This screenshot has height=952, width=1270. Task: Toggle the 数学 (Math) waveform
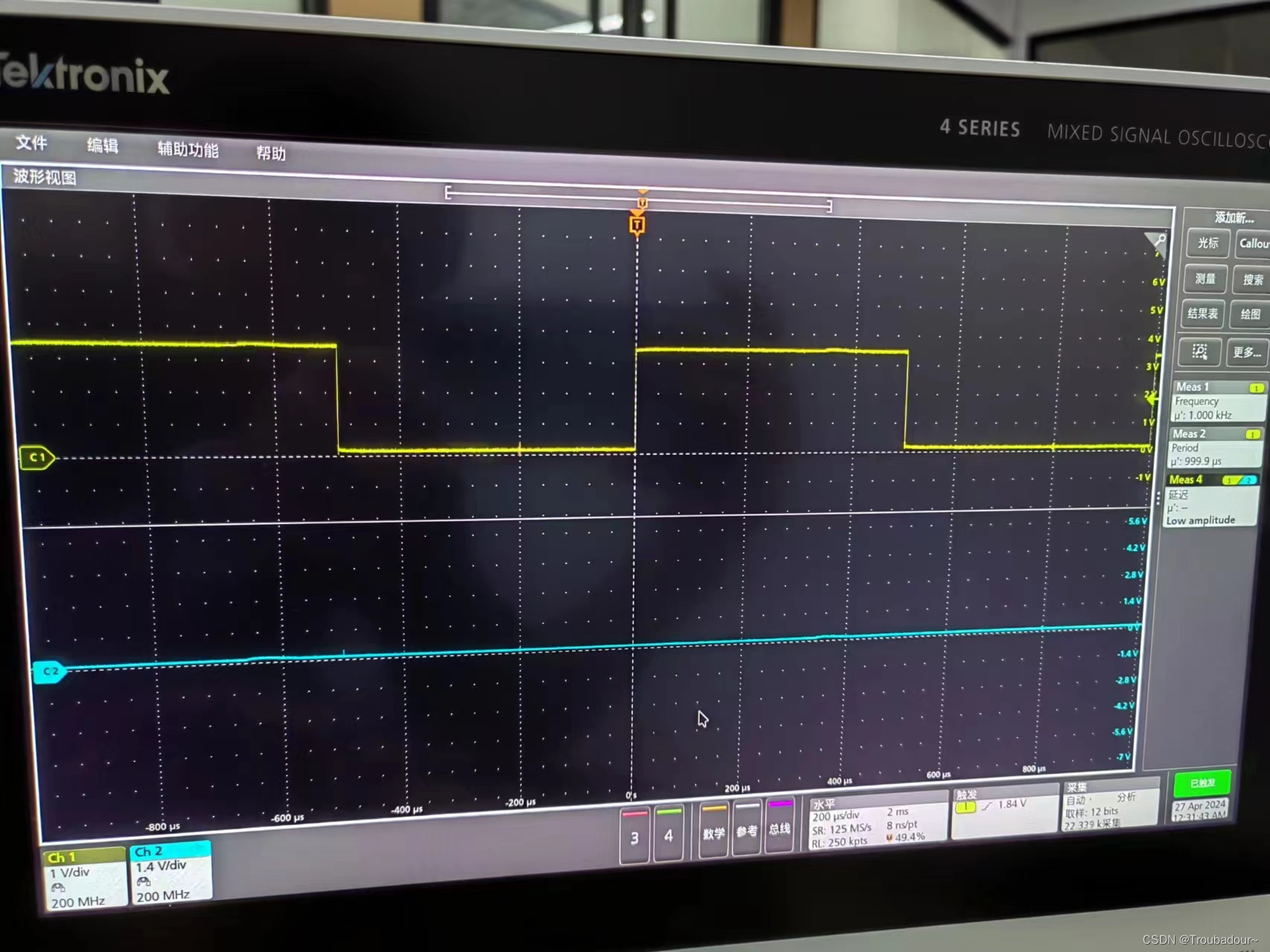(x=712, y=832)
